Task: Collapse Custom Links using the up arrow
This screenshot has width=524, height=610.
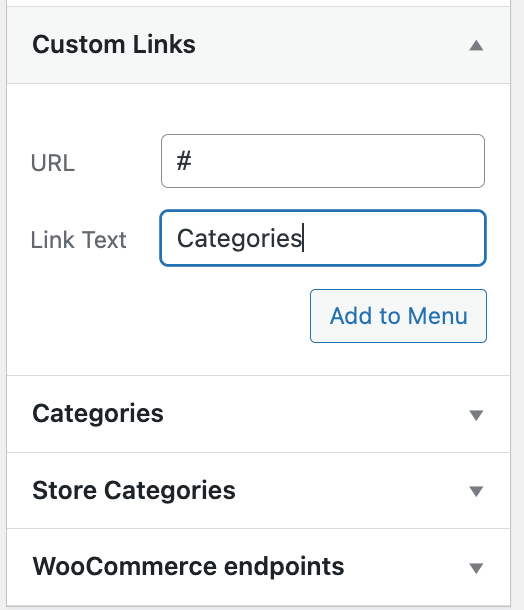Action: pyautogui.click(x=476, y=46)
